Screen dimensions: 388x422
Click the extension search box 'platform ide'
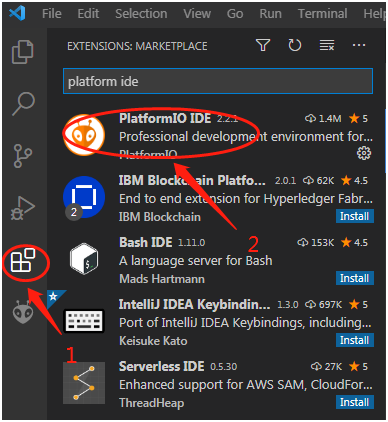(218, 81)
